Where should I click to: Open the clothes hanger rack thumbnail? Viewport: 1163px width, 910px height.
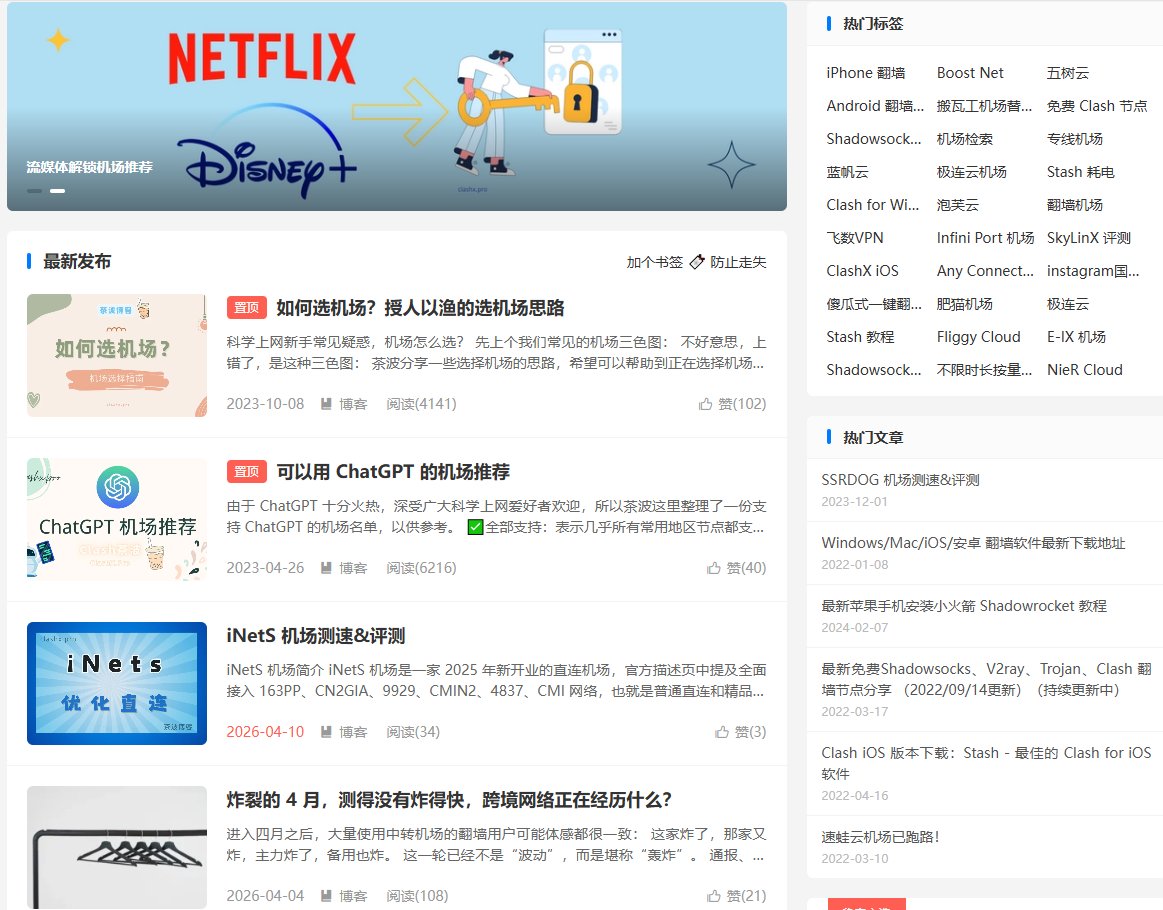click(x=116, y=847)
